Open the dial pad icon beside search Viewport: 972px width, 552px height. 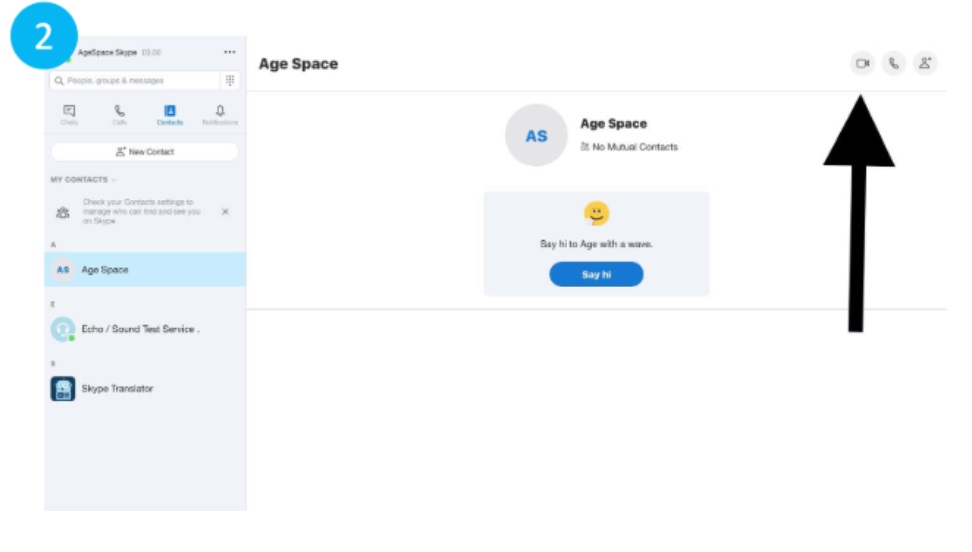tap(230, 81)
